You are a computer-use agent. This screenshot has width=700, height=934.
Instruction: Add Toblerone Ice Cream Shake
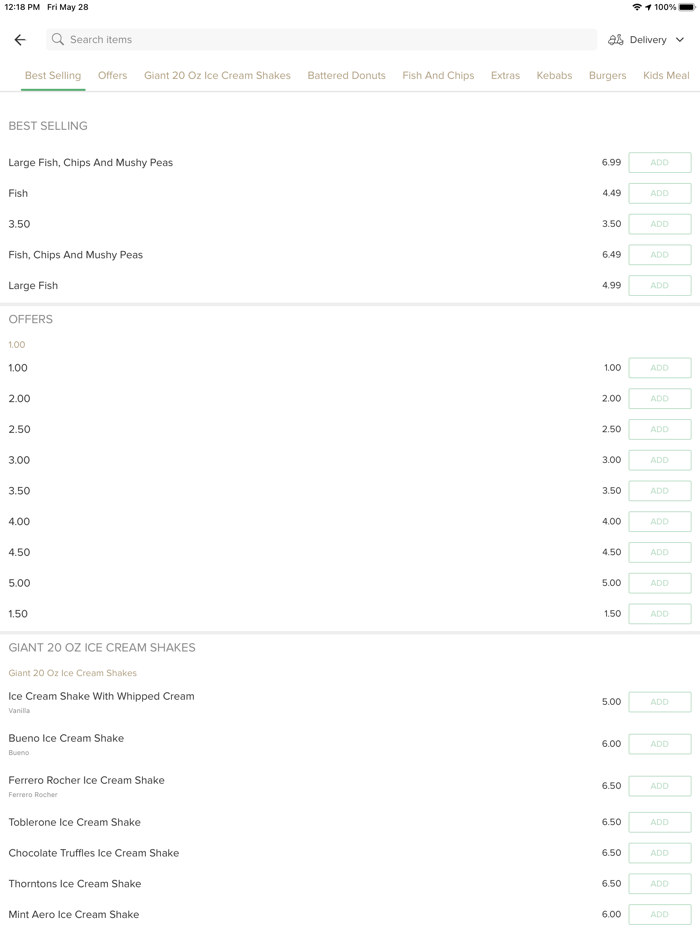(659, 823)
